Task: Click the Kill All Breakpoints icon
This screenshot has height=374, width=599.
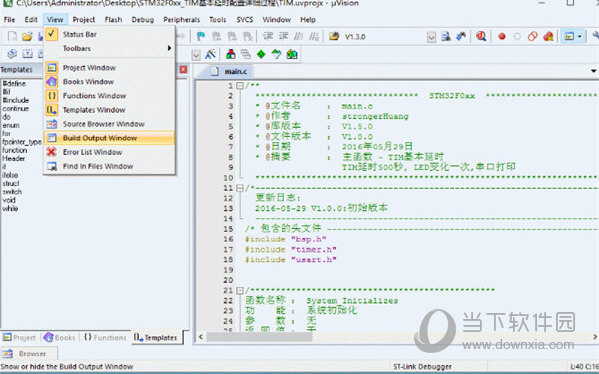Action: click(548, 36)
